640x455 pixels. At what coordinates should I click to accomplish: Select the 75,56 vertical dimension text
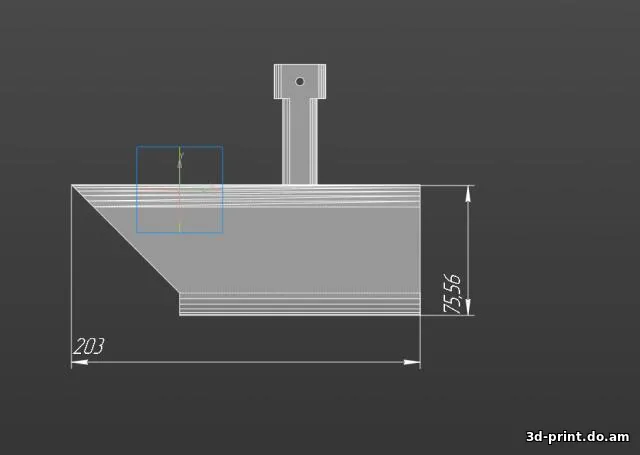[452, 294]
